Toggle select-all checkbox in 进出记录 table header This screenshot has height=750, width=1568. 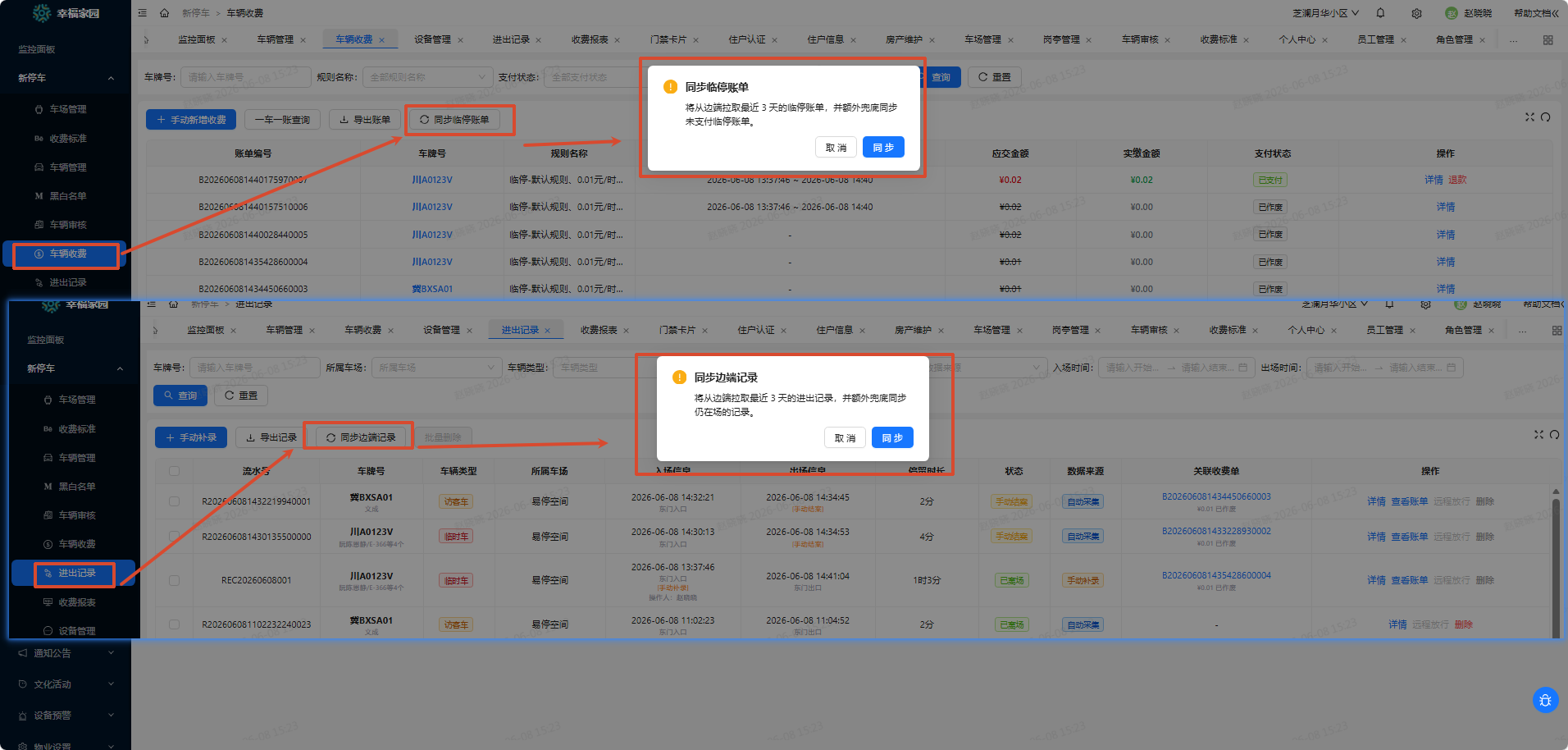click(x=174, y=471)
